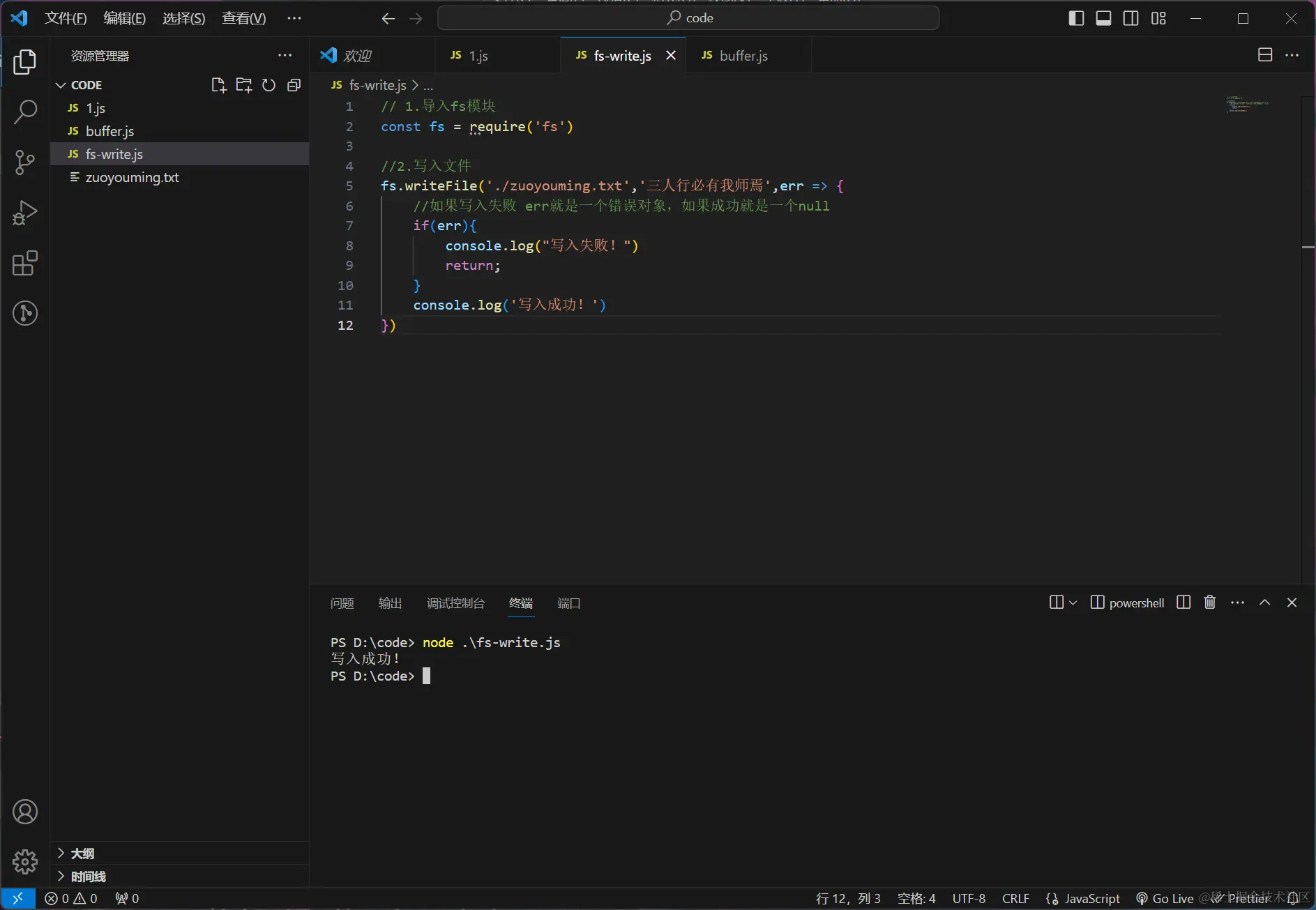Open explorer panel more actions menu
The height and width of the screenshot is (910, 1316).
pos(285,56)
